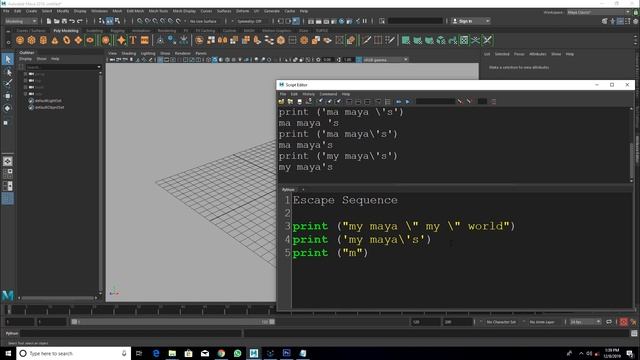Click Load Script icon in Script Editor
The image size is (640, 360).
point(281,101)
